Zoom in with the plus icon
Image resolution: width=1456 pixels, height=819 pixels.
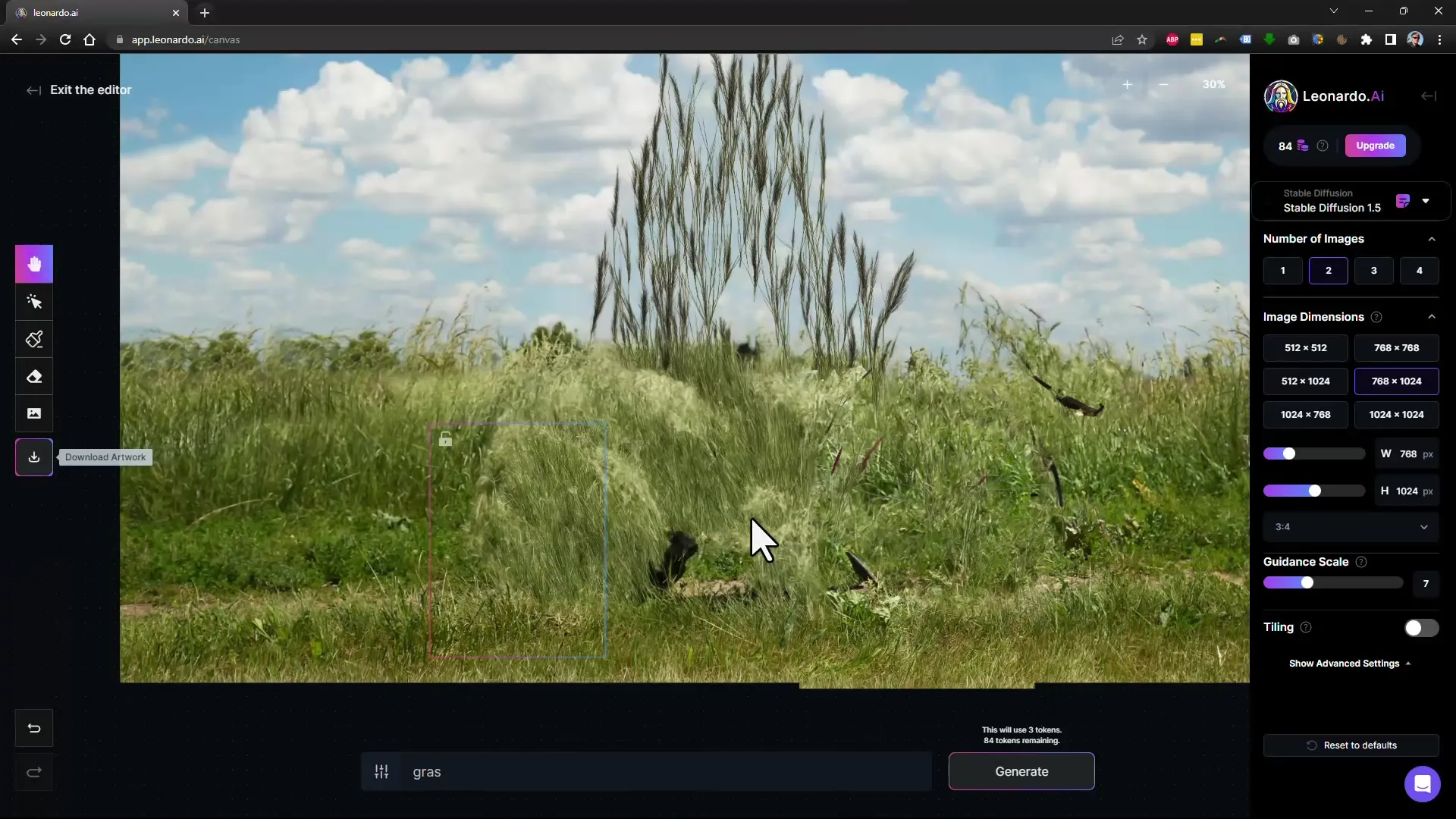pyautogui.click(x=1127, y=84)
